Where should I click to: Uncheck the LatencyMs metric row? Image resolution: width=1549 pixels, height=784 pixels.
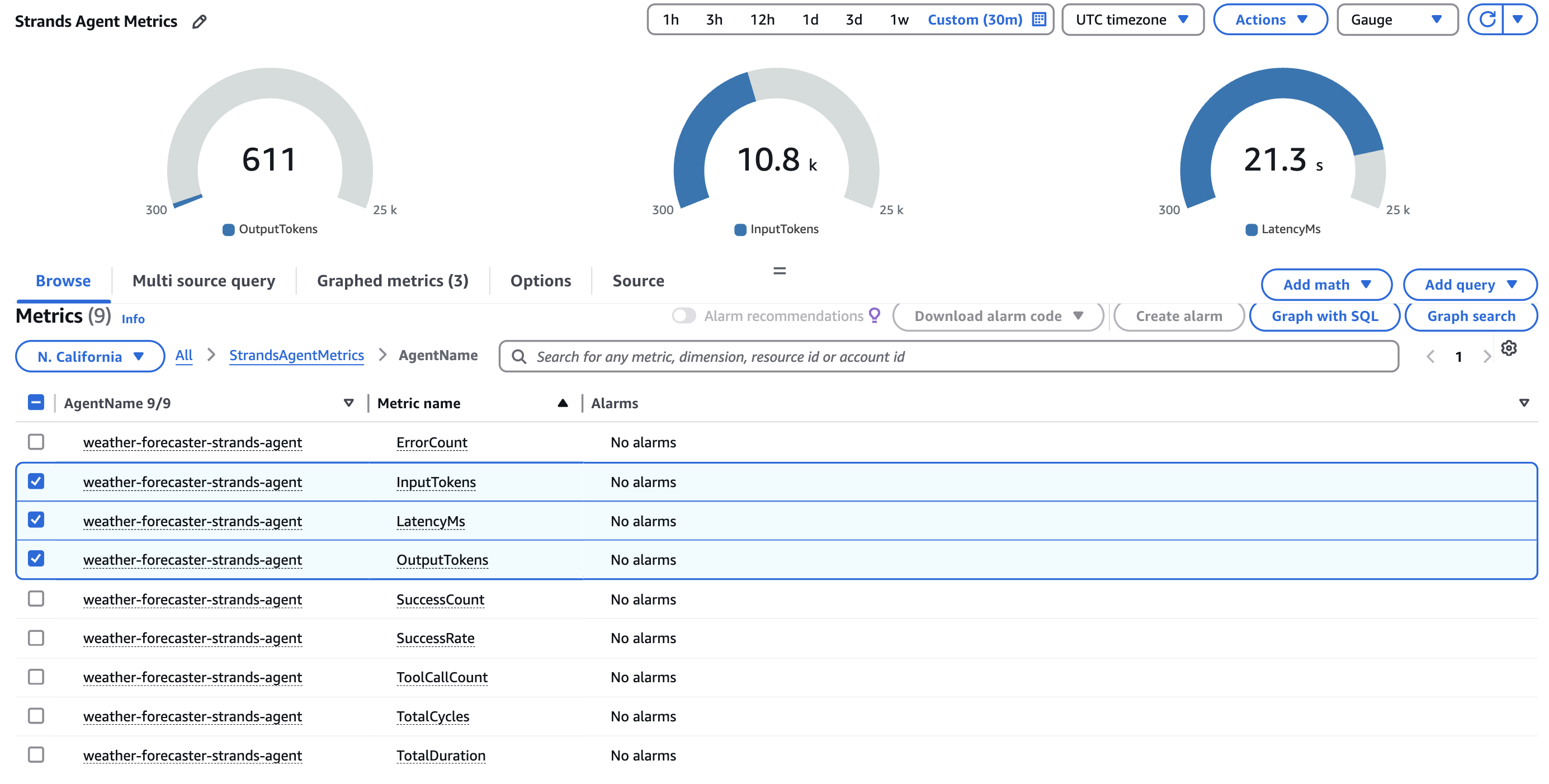click(x=36, y=521)
